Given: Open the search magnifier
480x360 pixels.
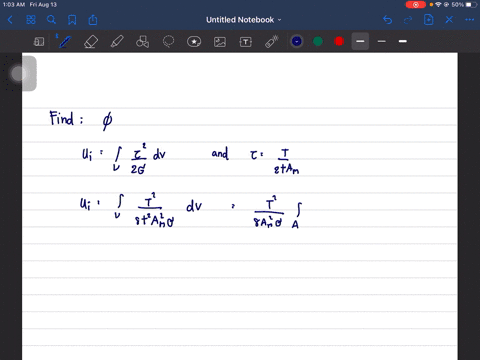Looking at the screenshot, I should pos(51,20).
